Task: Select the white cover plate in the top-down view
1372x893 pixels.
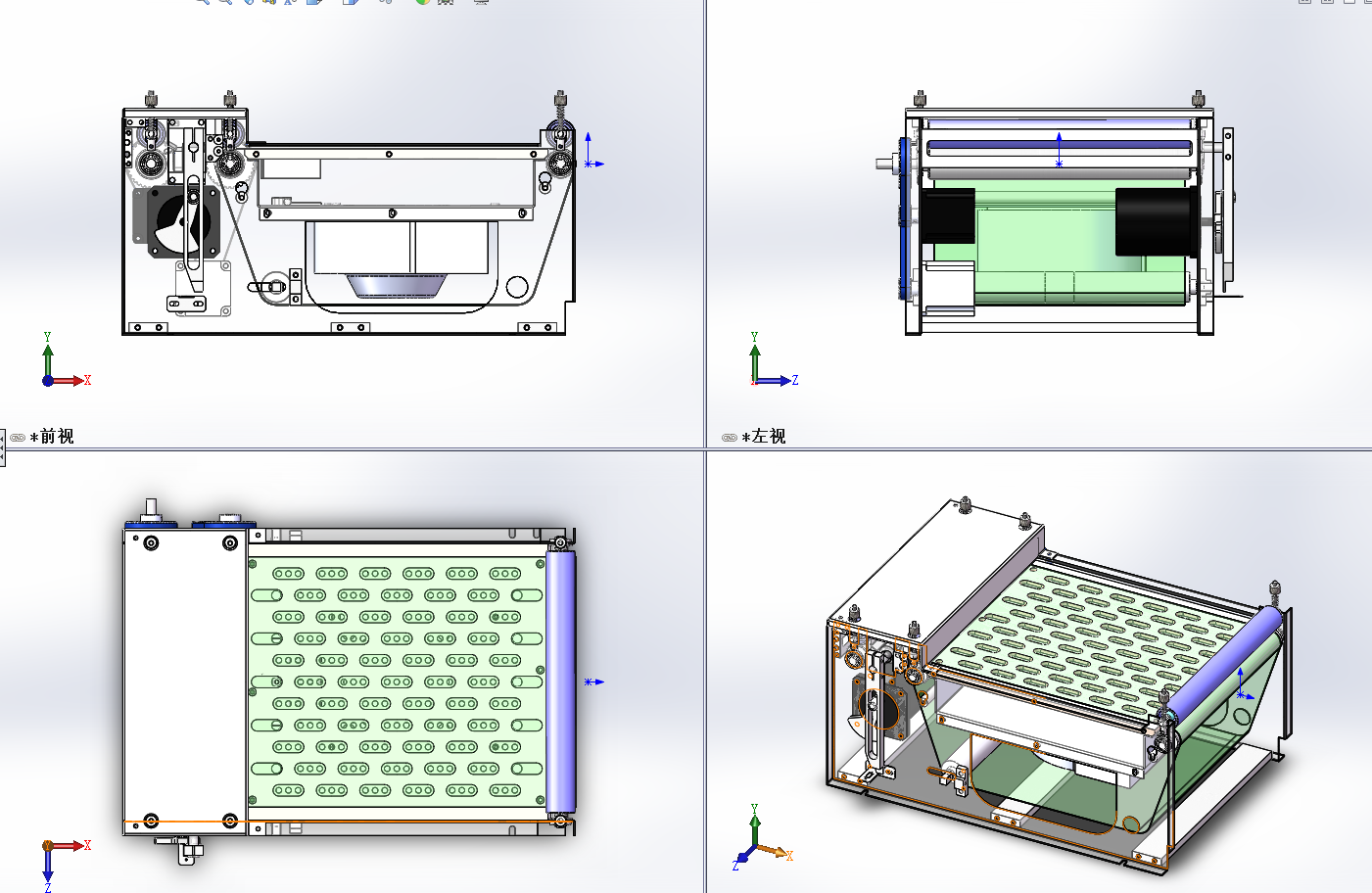Action: point(185,681)
